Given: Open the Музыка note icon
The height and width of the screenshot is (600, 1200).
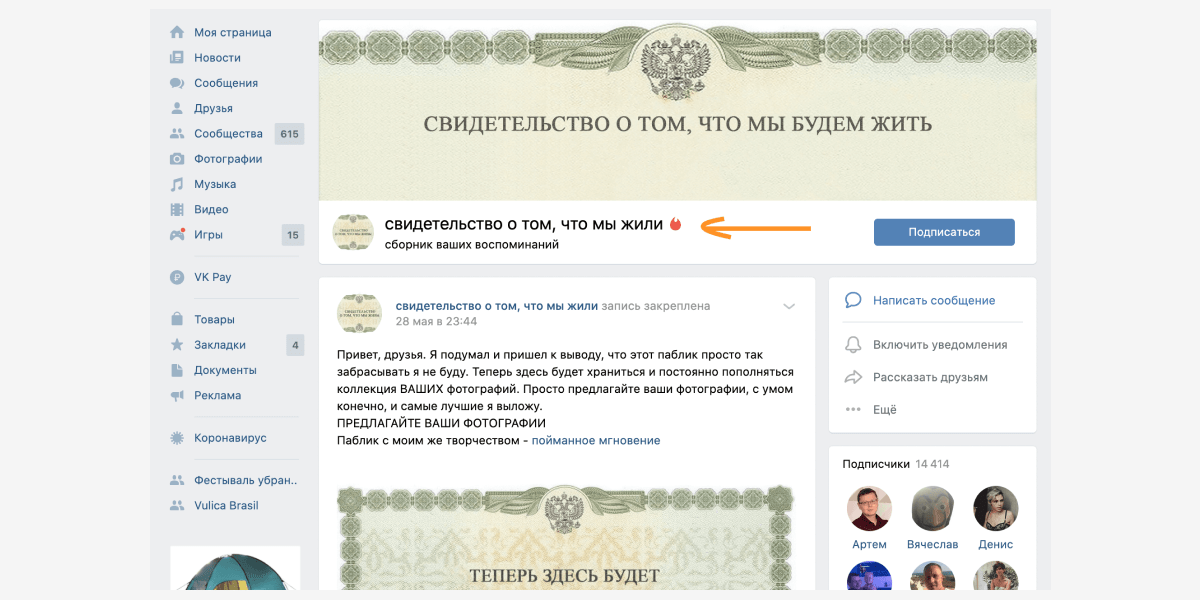Looking at the screenshot, I should [177, 184].
